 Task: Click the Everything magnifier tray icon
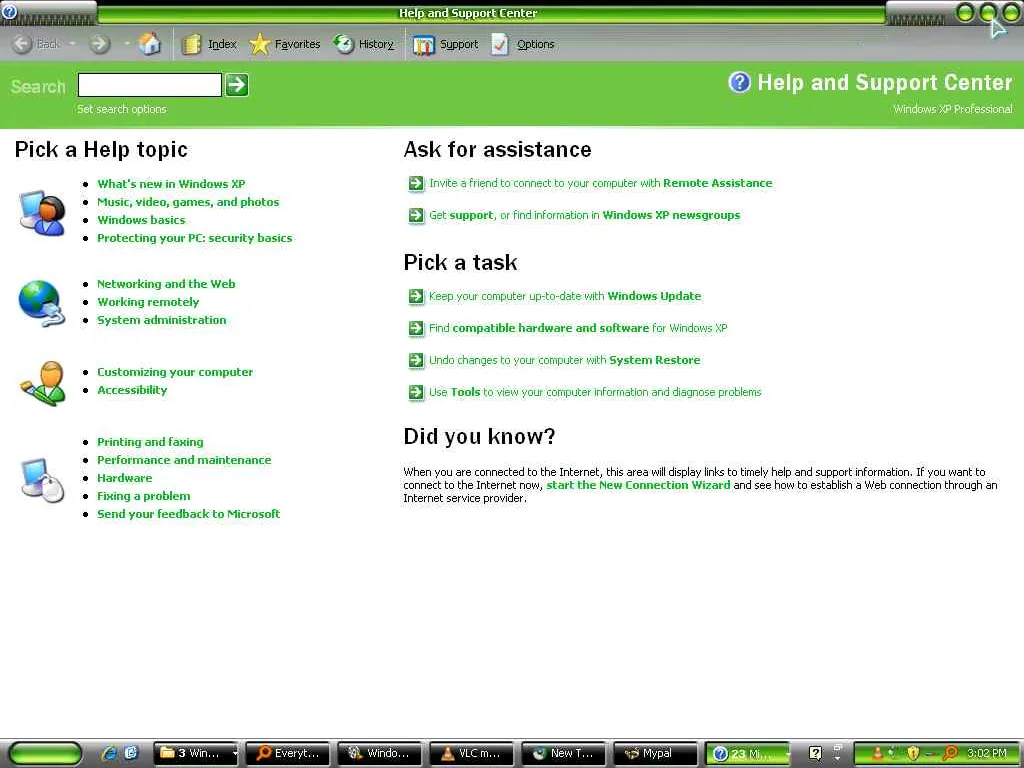click(x=950, y=754)
